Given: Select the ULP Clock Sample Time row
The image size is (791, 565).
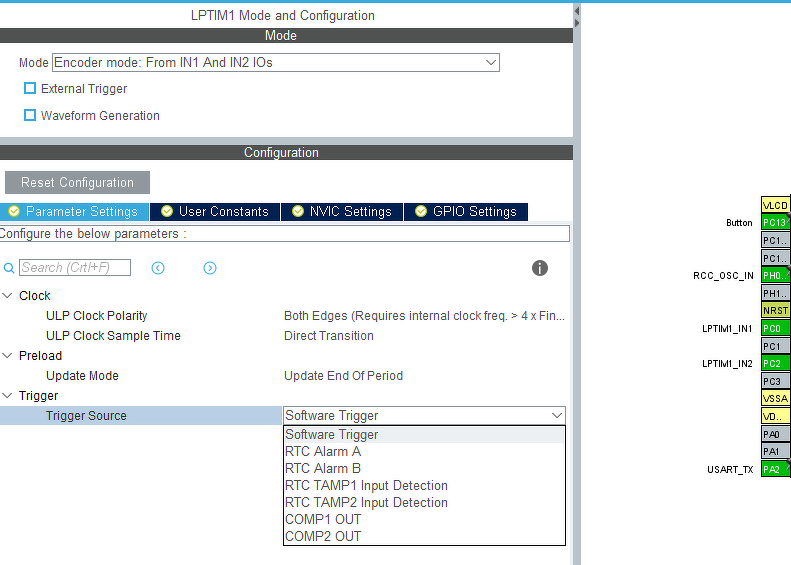Looking at the screenshot, I should pyautogui.click(x=282, y=335).
